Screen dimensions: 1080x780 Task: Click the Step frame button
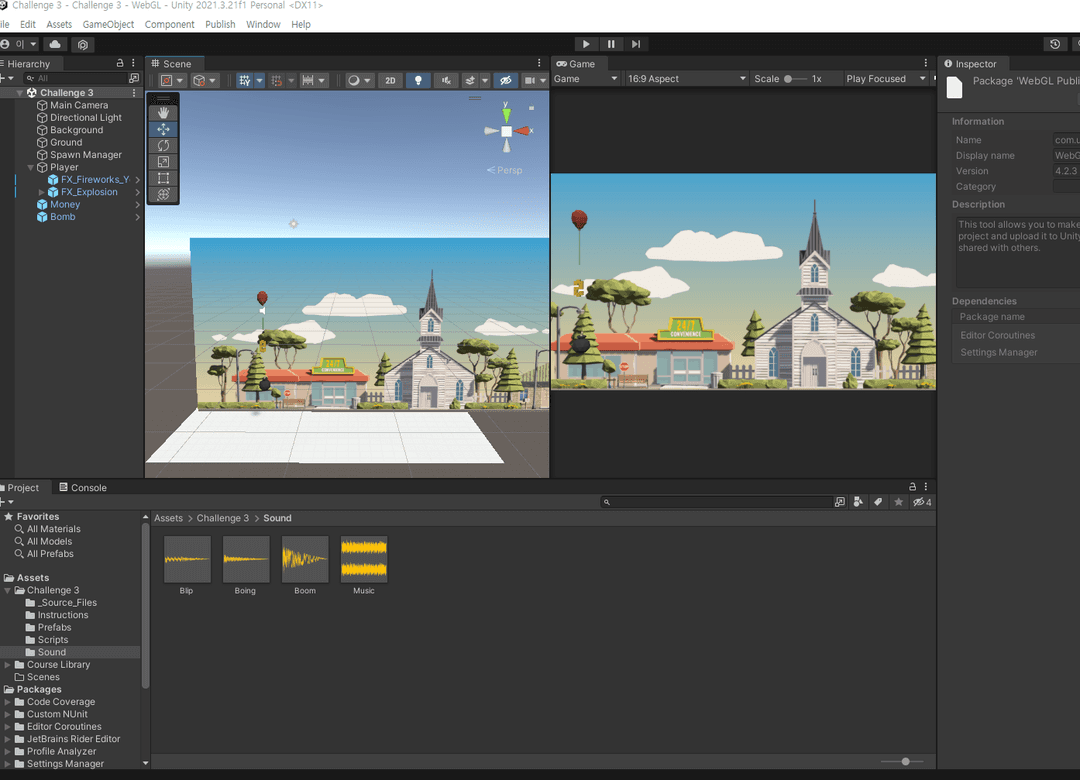636,44
